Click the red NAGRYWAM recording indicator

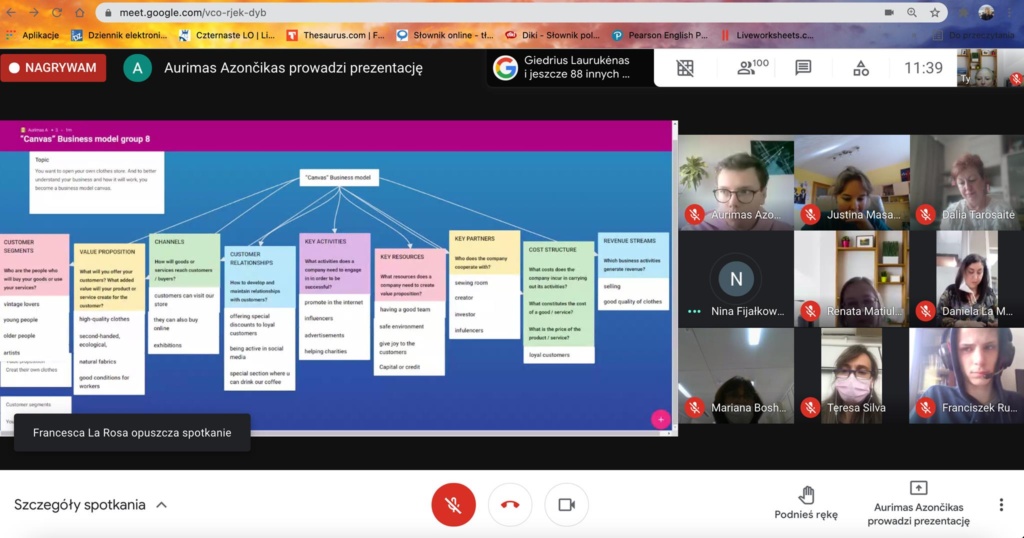coord(54,68)
